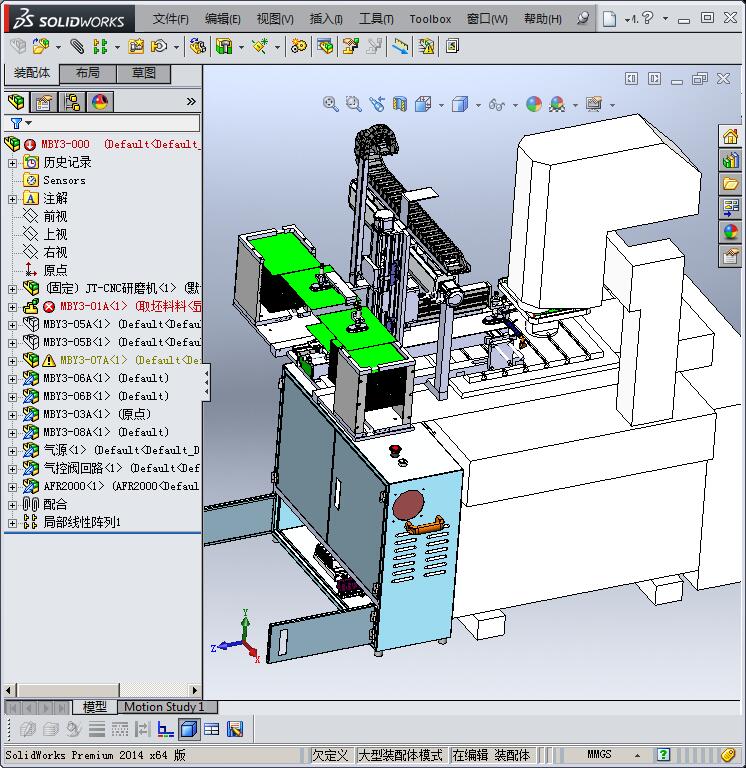Viewport: 746px width, 768px height.
Task: Open the Design Library icon in task pane
Action: coord(730,160)
